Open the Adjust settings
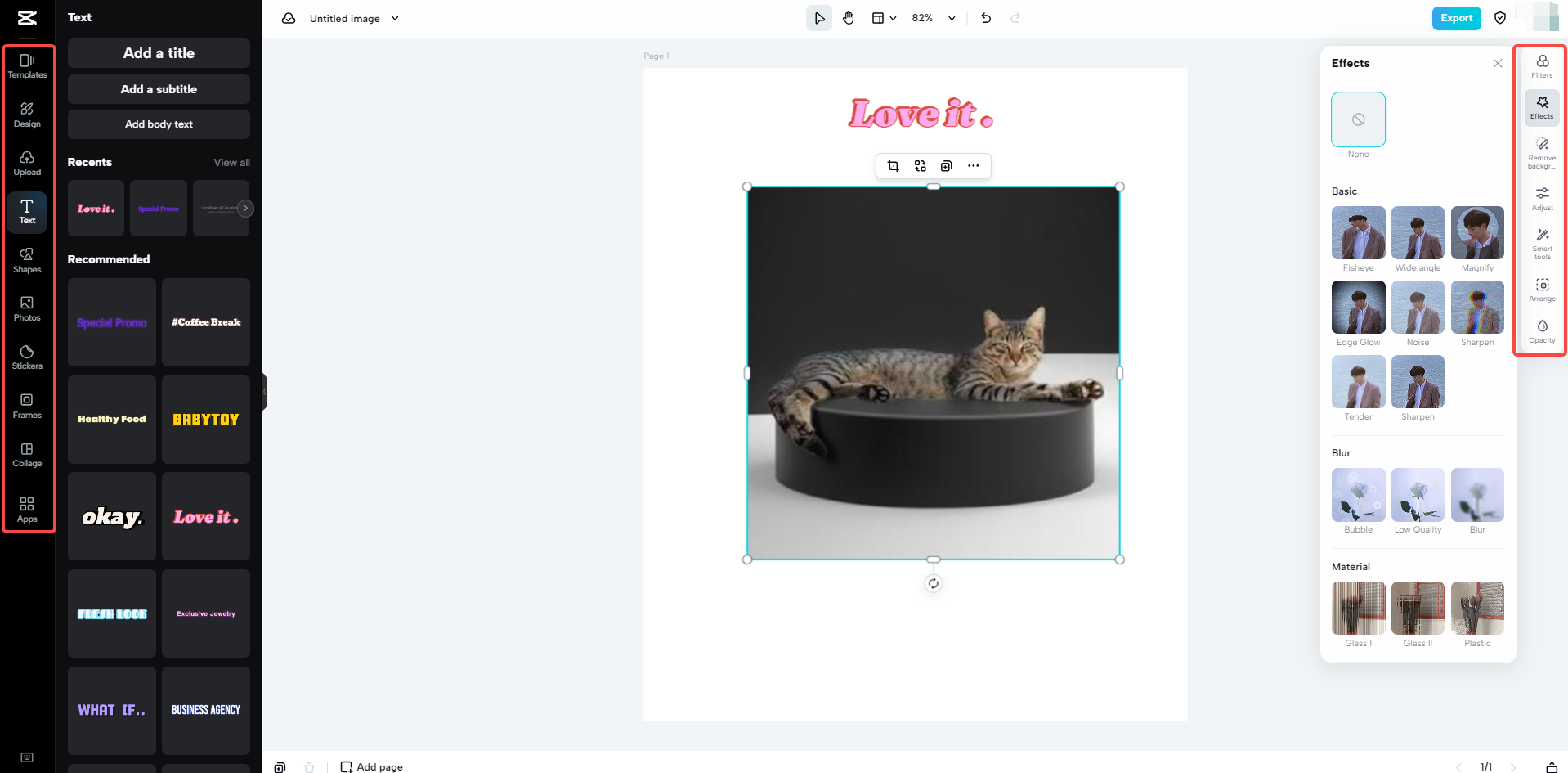 pos(1542,199)
